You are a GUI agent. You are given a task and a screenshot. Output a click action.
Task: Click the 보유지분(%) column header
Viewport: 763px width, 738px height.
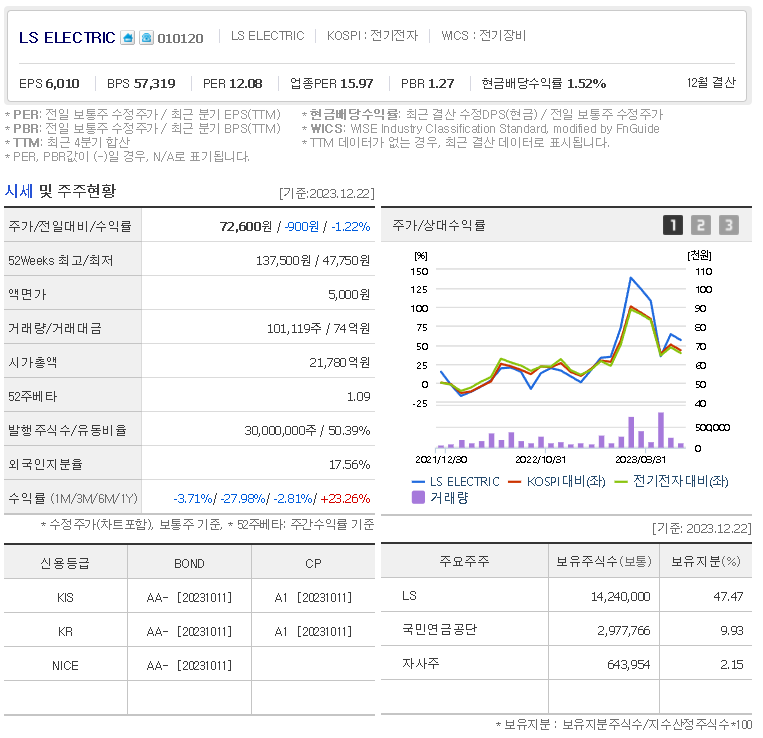tap(706, 561)
